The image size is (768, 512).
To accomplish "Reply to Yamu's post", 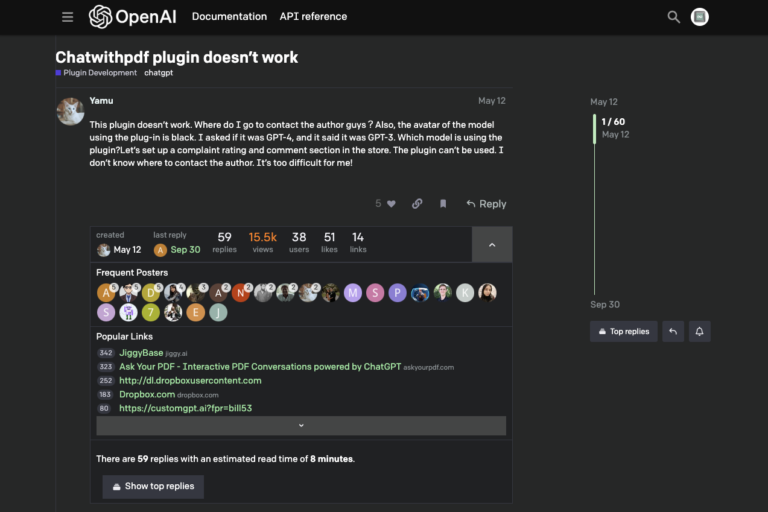I will tap(486, 204).
